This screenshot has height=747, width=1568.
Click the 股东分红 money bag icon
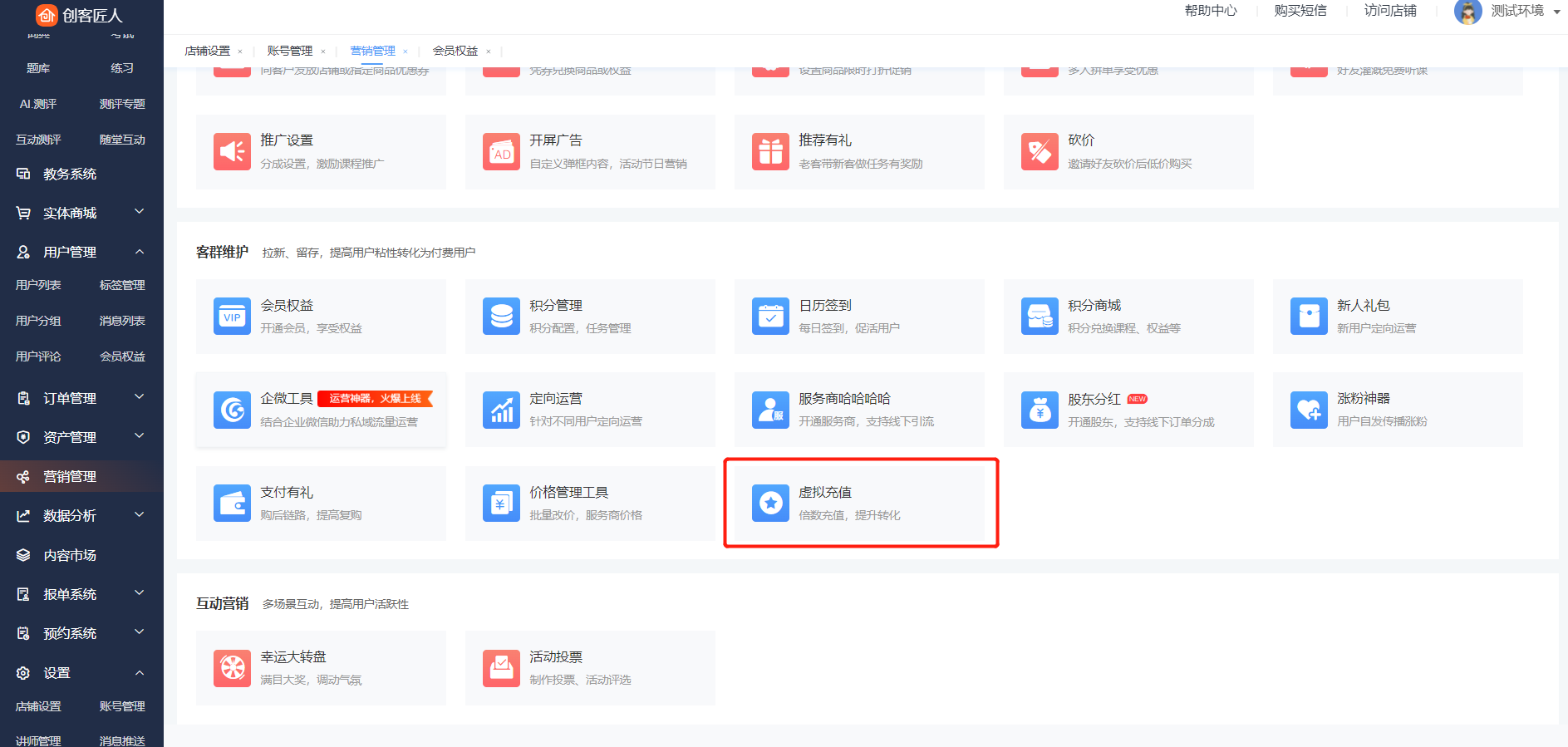tap(1040, 410)
